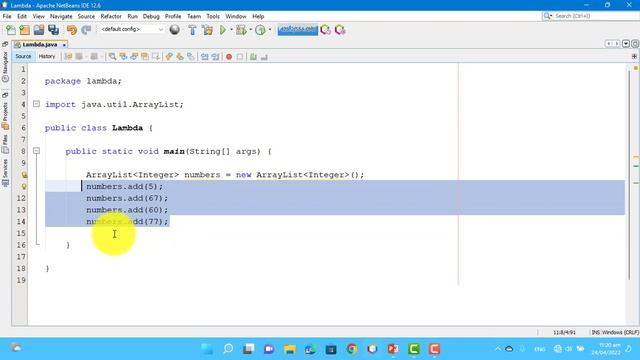Screen dimensions: 640x360
Task: Open the Source menu
Action: 86,16
